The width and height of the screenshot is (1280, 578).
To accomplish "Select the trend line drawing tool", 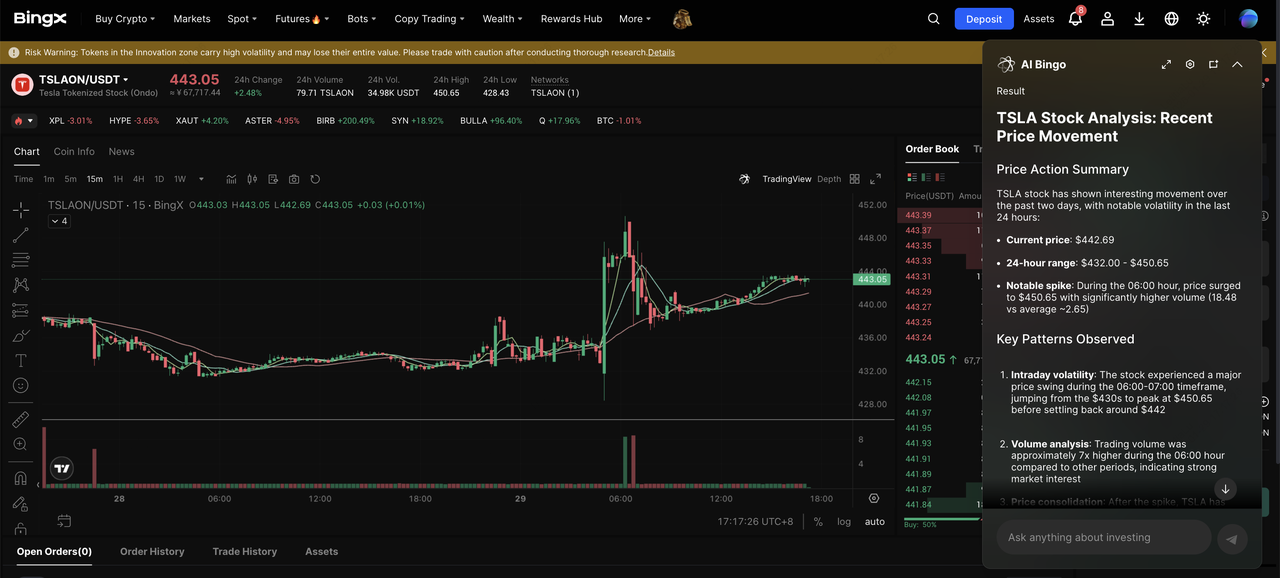I will 21,235.
